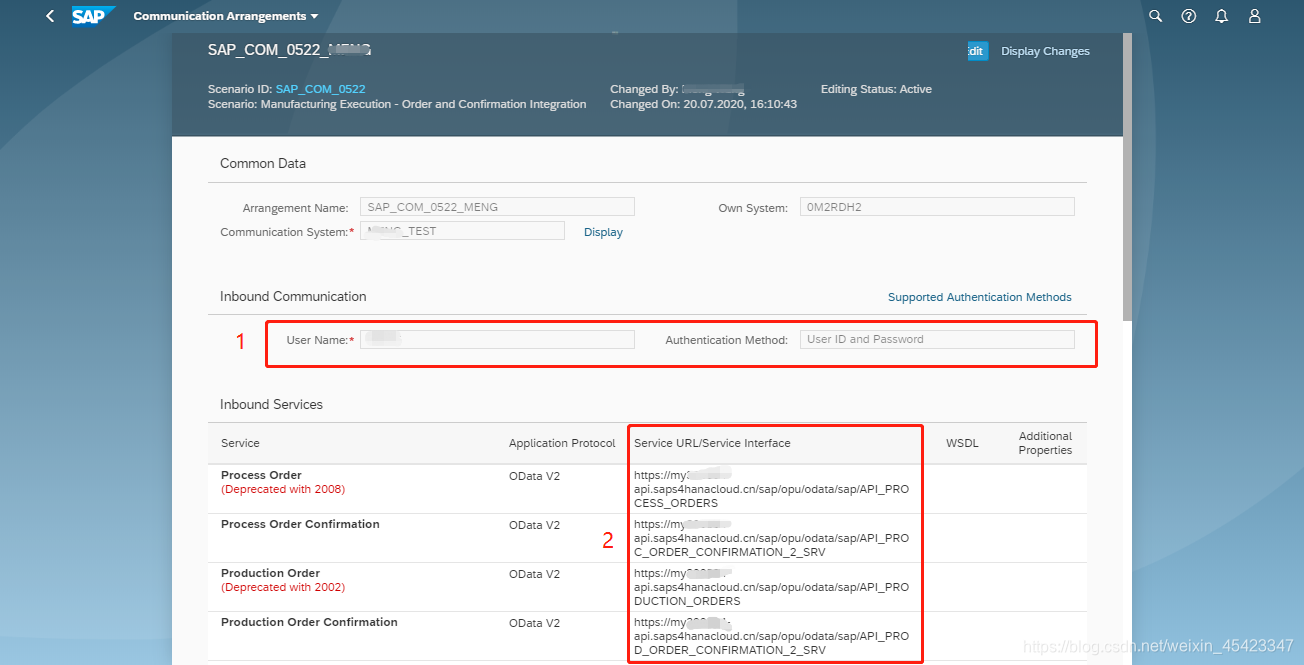Click the API_PROC_ORDER_CONFIRMATION_2_SRV URL
Screen dimensions: 1304x665
[771, 538]
